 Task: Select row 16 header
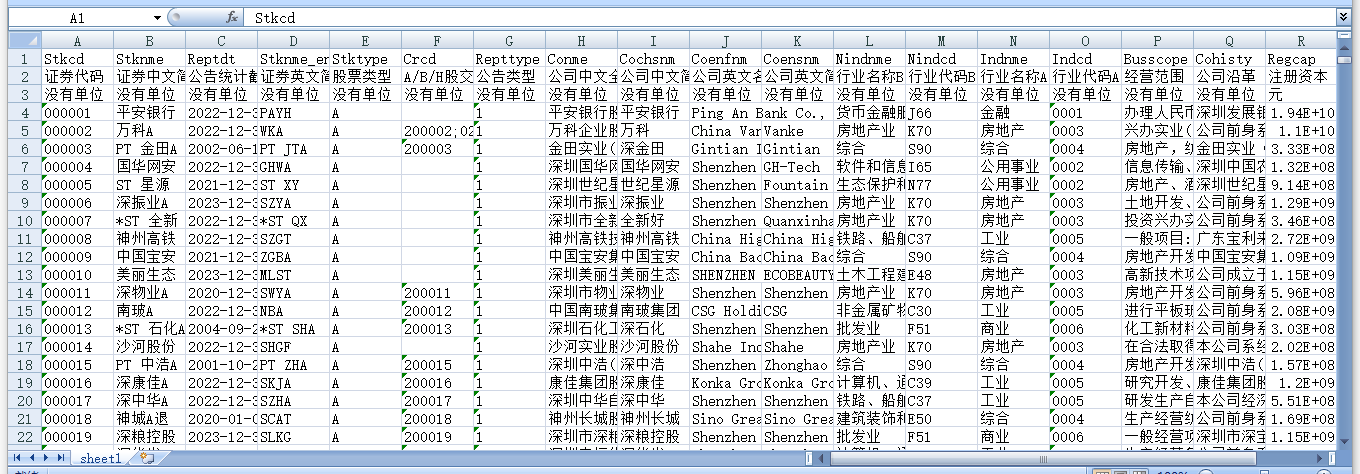click(24, 328)
